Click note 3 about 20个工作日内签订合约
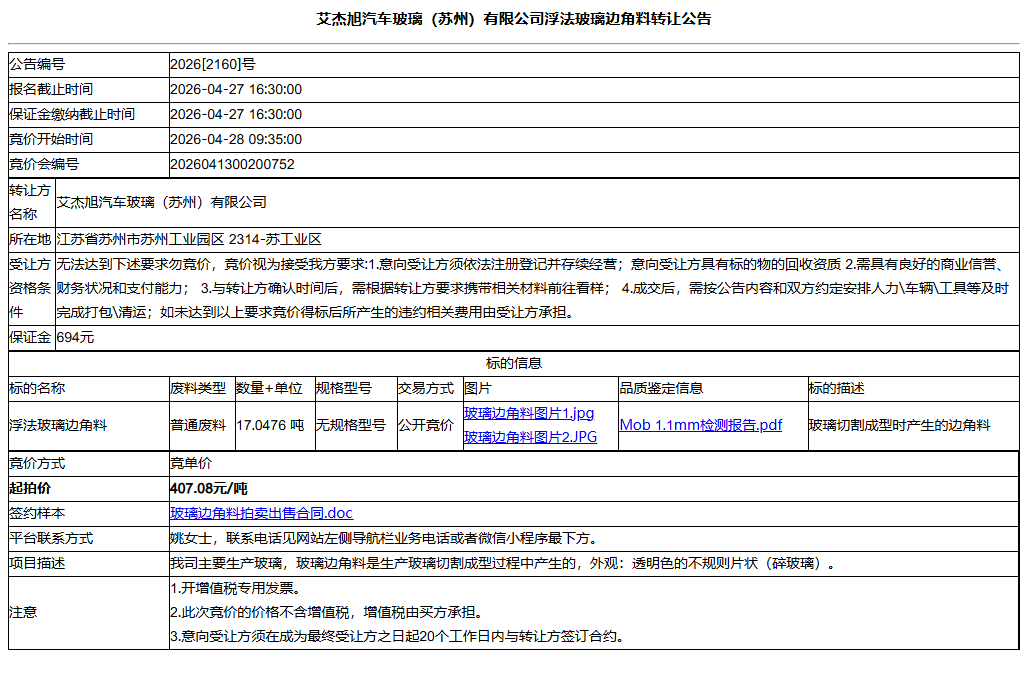 pos(400,637)
